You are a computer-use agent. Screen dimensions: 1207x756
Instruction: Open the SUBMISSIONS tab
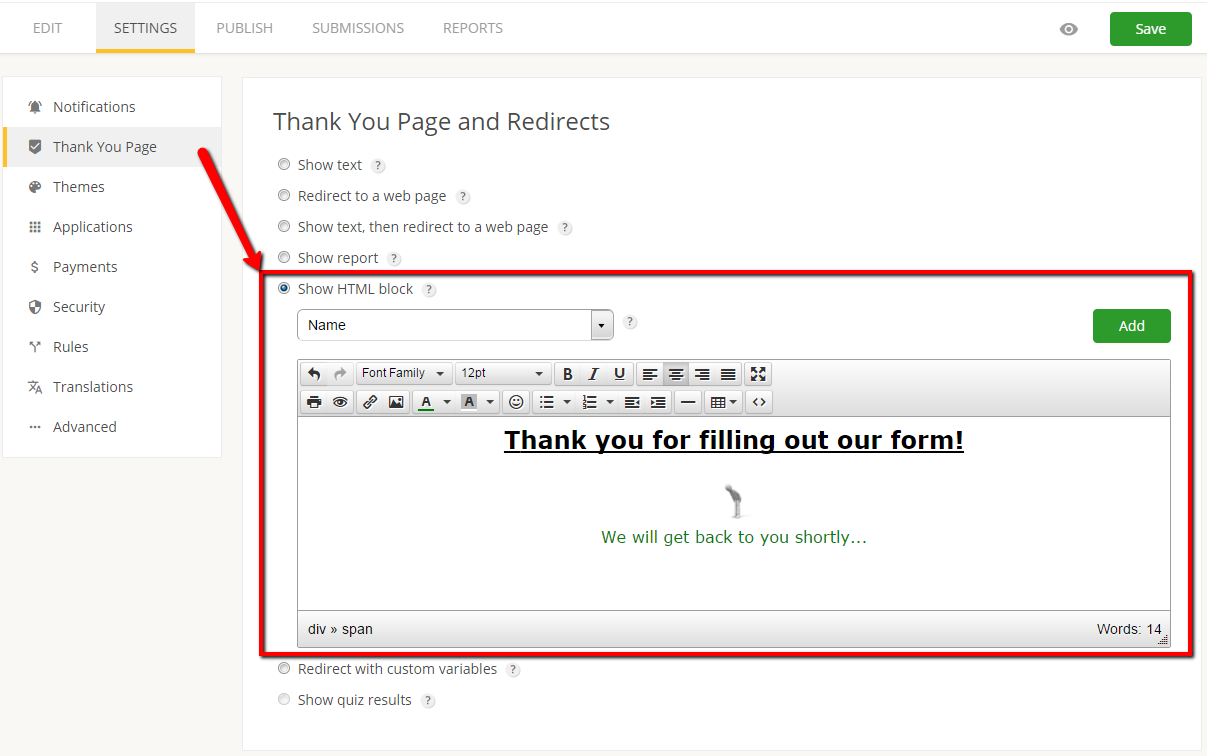[x=358, y=28]
